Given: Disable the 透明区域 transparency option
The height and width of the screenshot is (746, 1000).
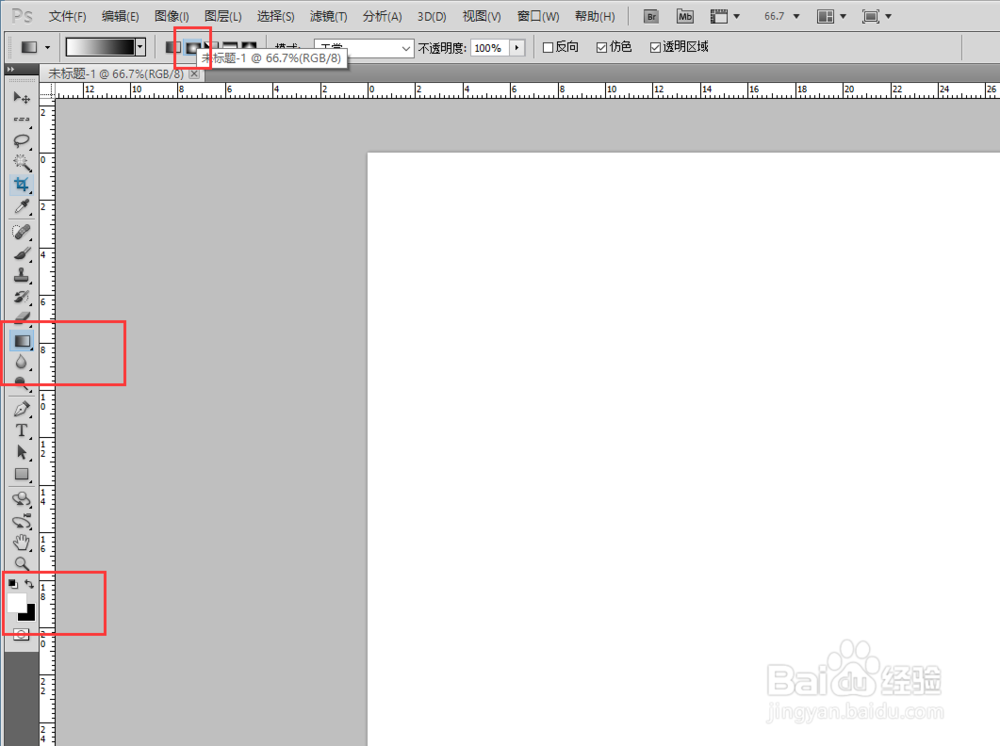Looking at the screenshot, I should (x=654, y=47).
